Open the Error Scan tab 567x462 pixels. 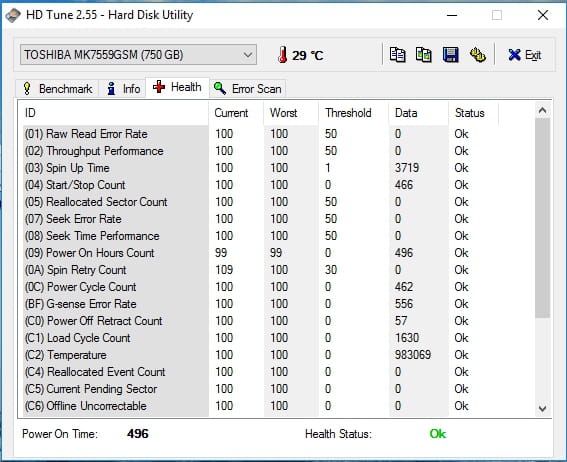[x=248, y=89]
